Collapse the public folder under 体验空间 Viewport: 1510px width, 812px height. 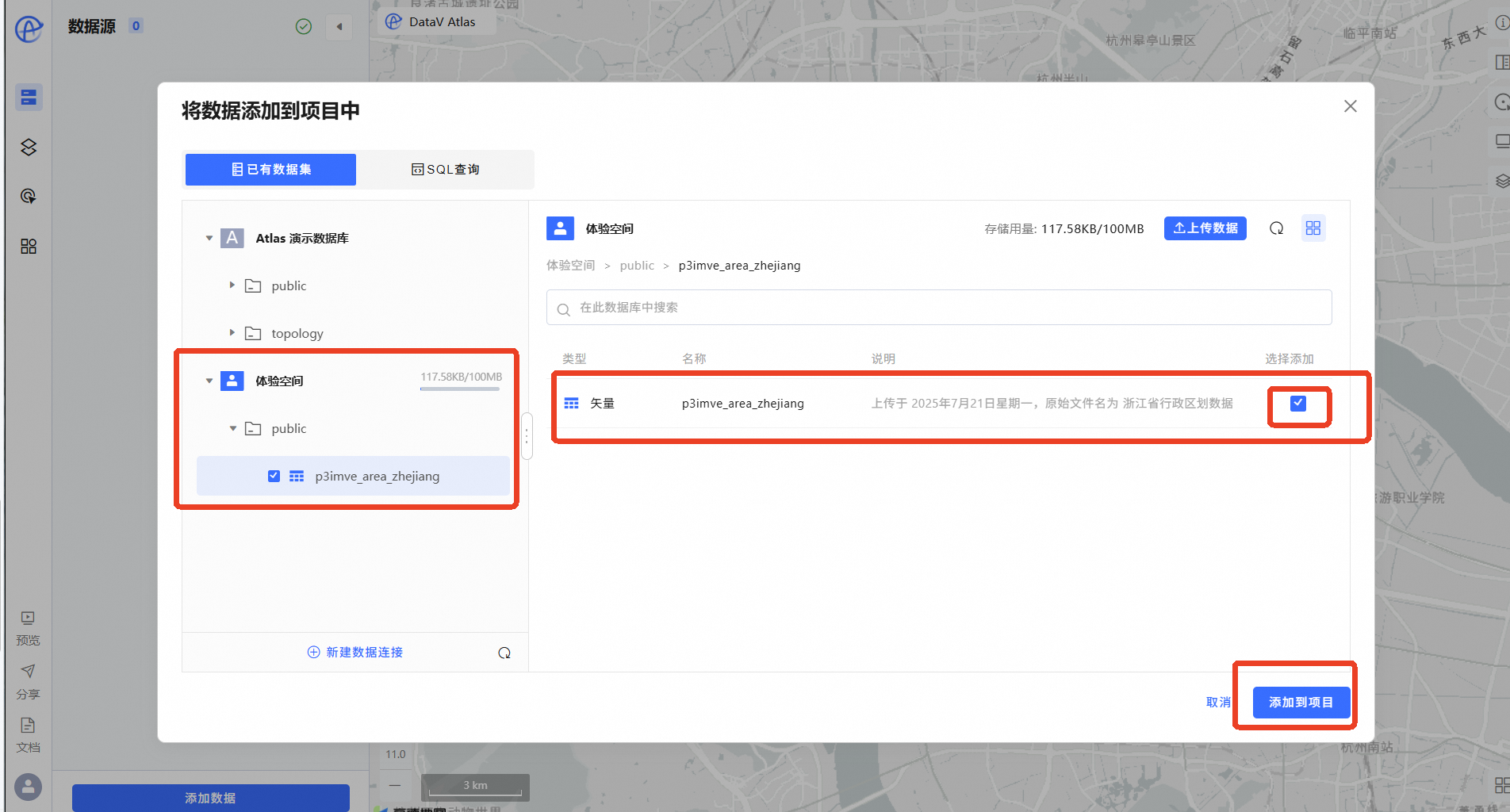pos(233,428)
